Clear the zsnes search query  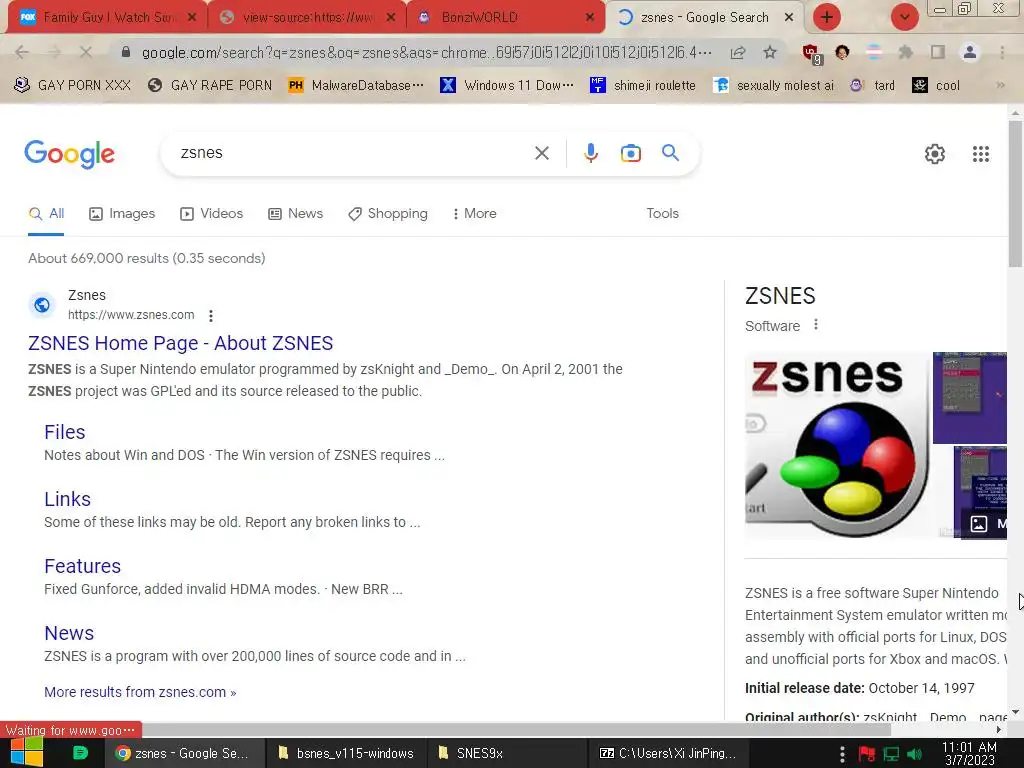[541, 153]
